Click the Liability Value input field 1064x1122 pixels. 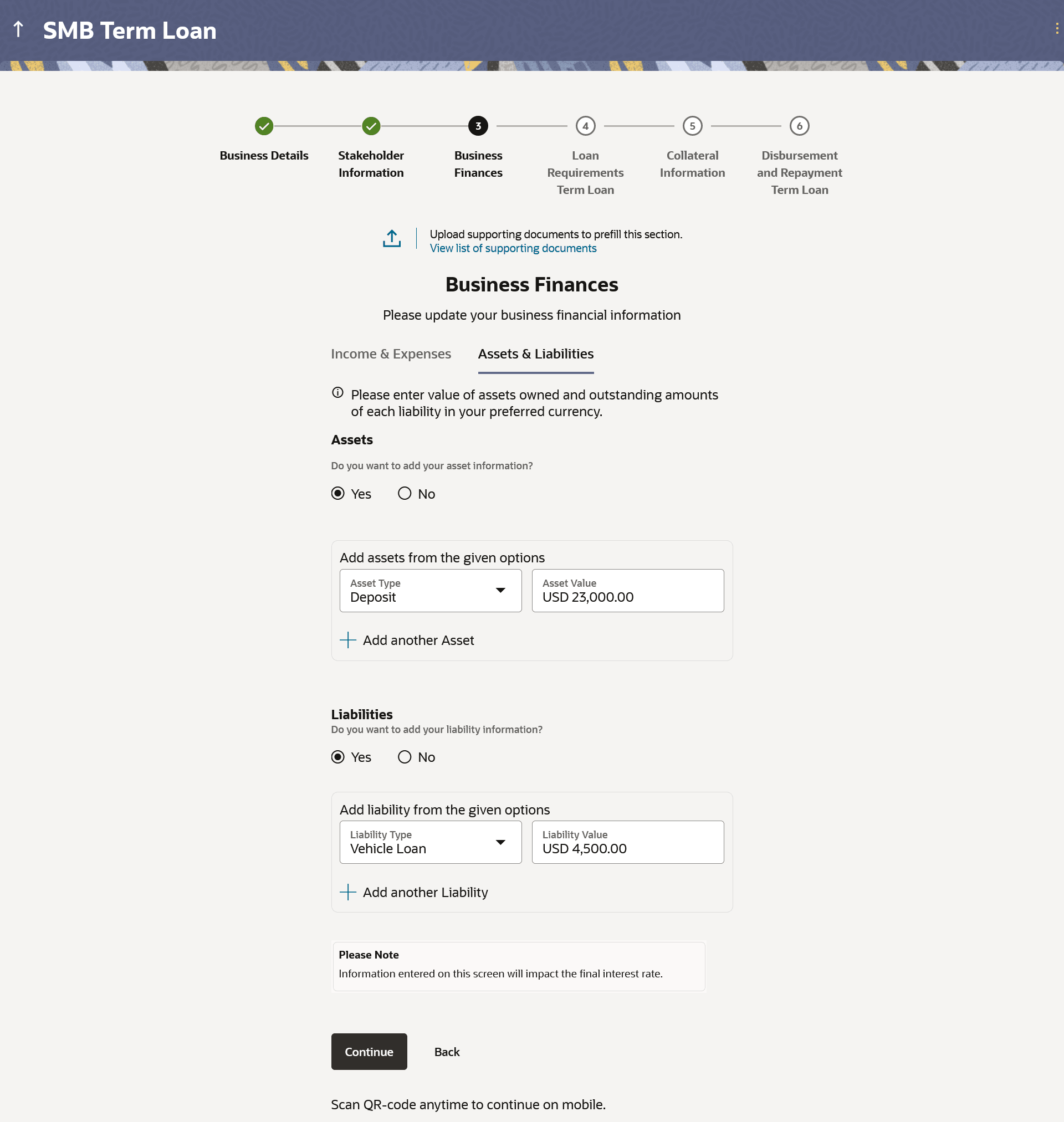627,842
